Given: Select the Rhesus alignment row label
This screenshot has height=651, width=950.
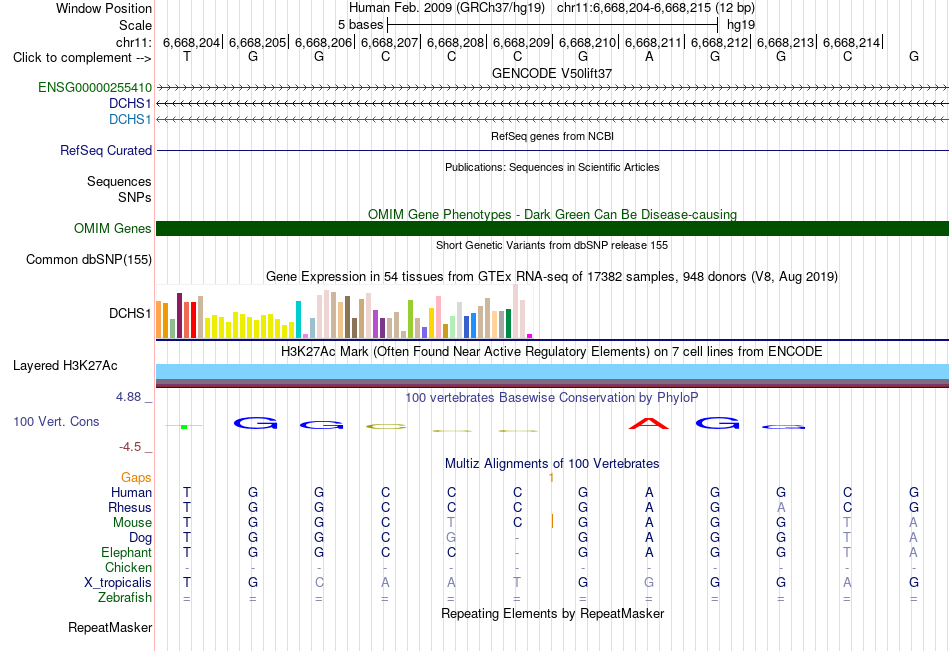Looking at the screenshot, I should pyautogui.click(x=130, y=507).
